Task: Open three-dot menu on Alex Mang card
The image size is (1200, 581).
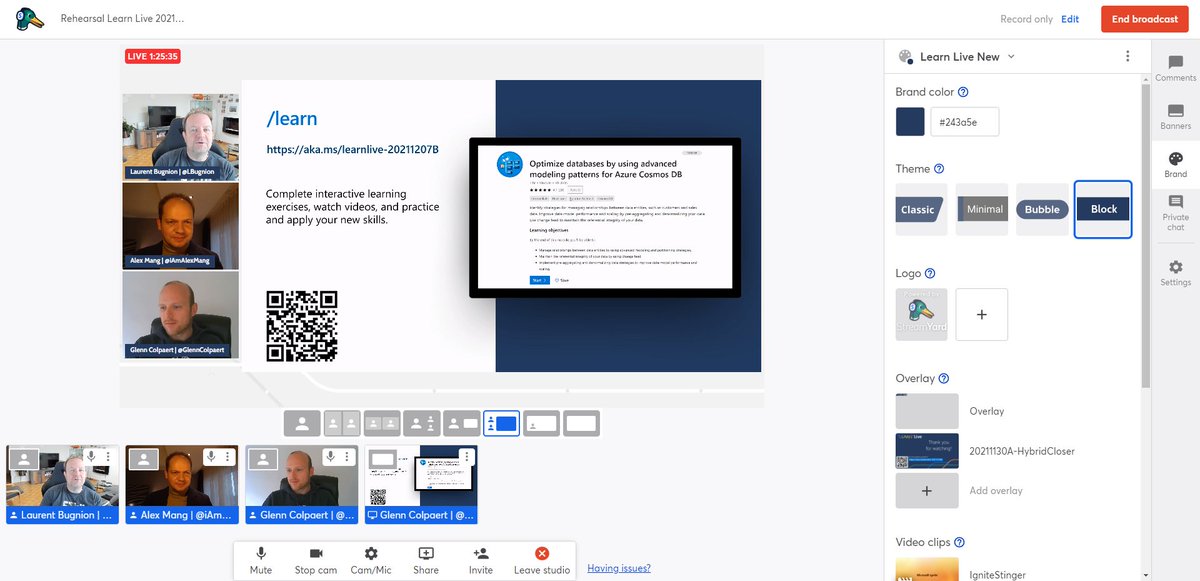Action: (x=227, y=456)
